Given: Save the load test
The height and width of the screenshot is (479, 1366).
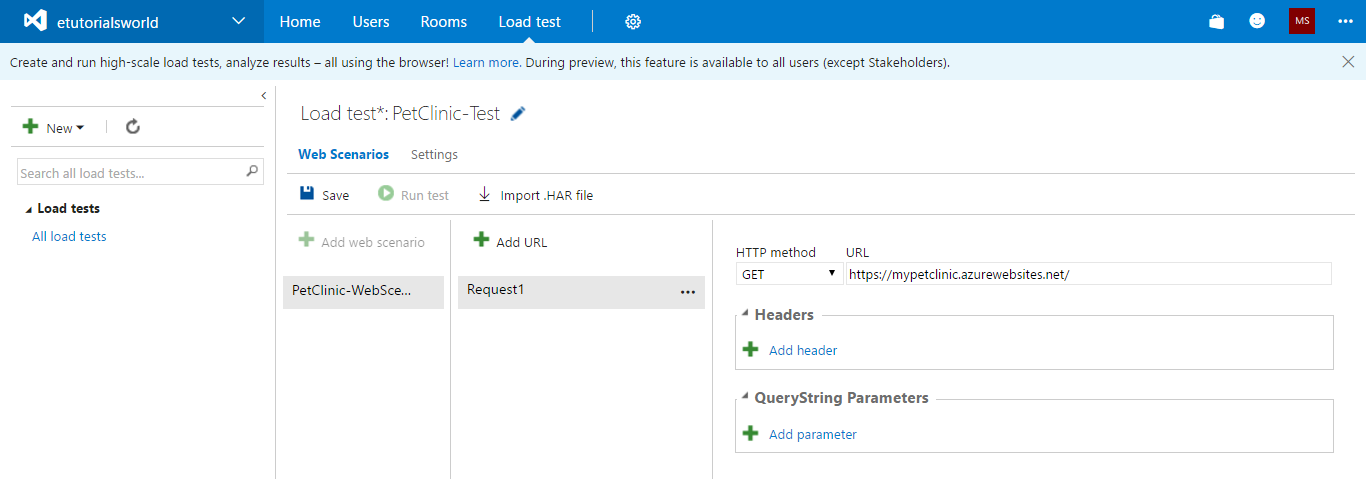Looking at the screenshot, I should (x=324, y=195).
